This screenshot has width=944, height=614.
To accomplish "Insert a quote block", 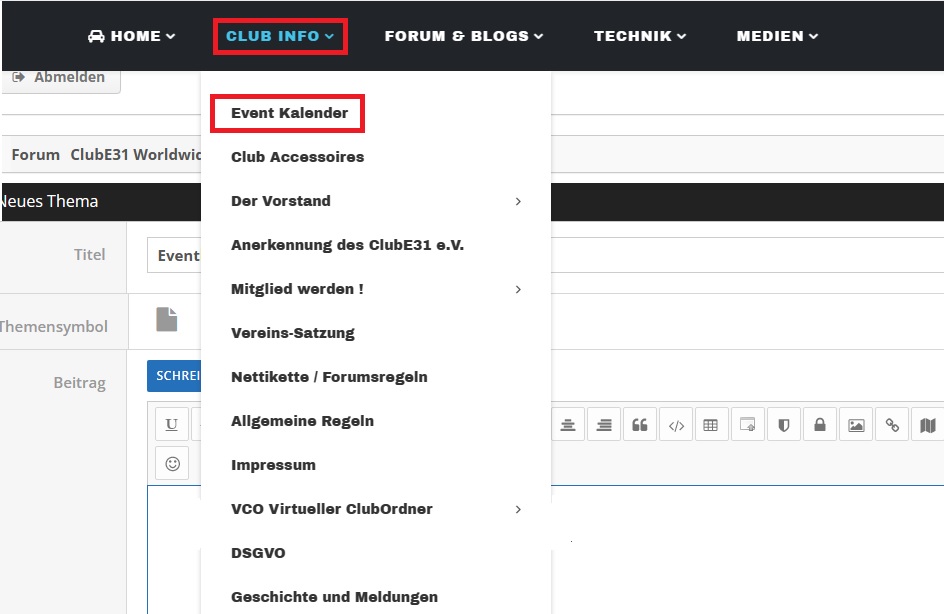I will pyautogui.click(x=640, y=425).
